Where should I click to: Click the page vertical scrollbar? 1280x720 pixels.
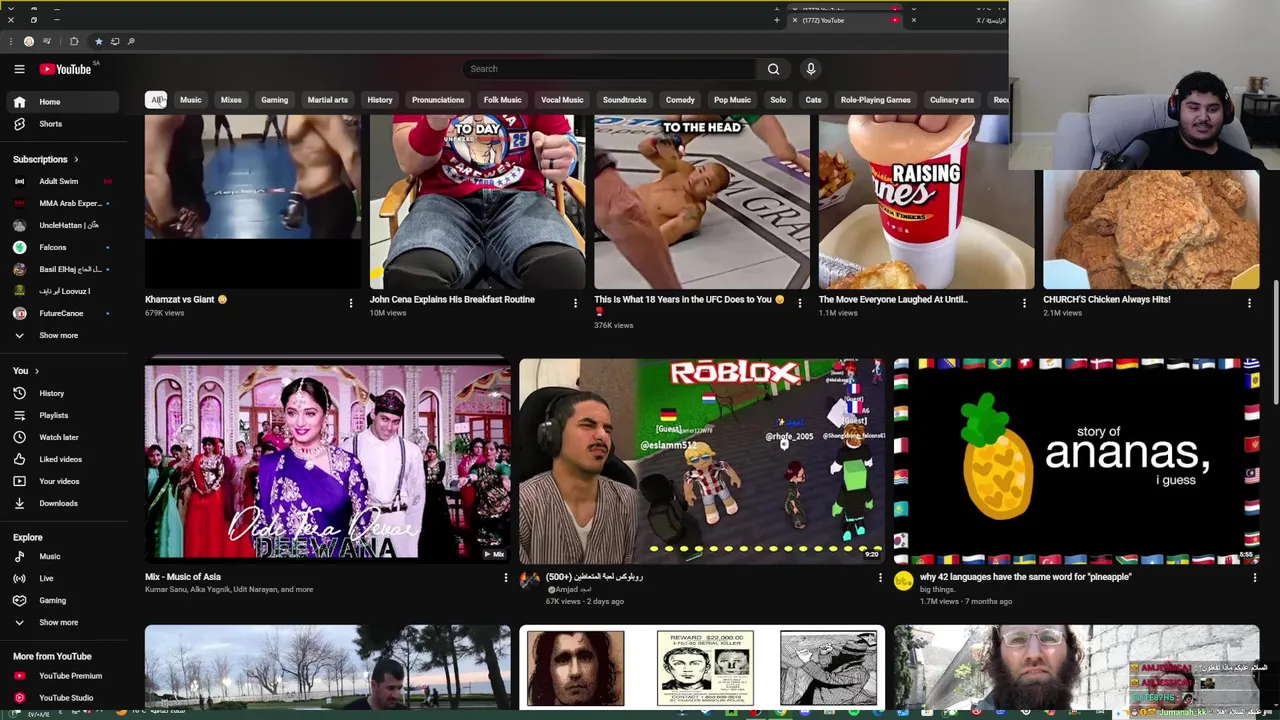pos(1275,340)
